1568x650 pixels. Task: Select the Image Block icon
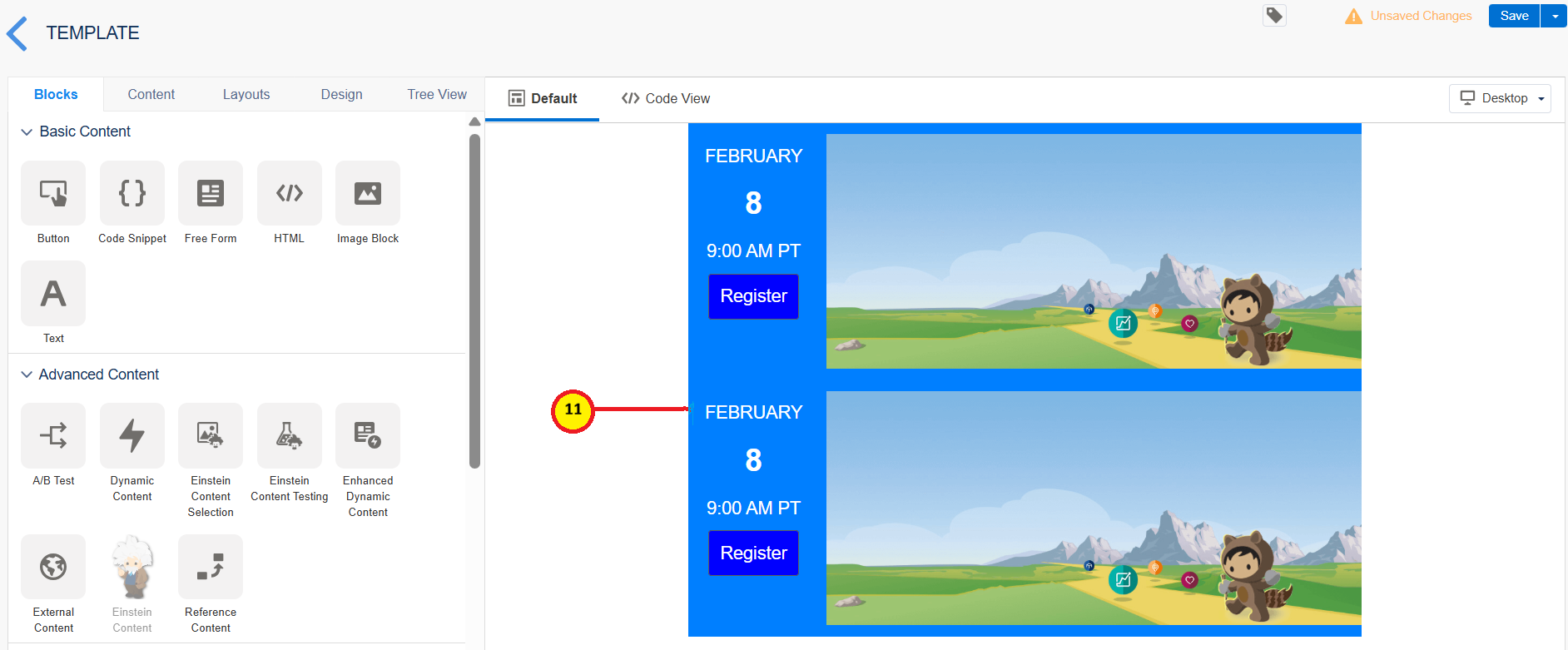click(x=368, y=193)
